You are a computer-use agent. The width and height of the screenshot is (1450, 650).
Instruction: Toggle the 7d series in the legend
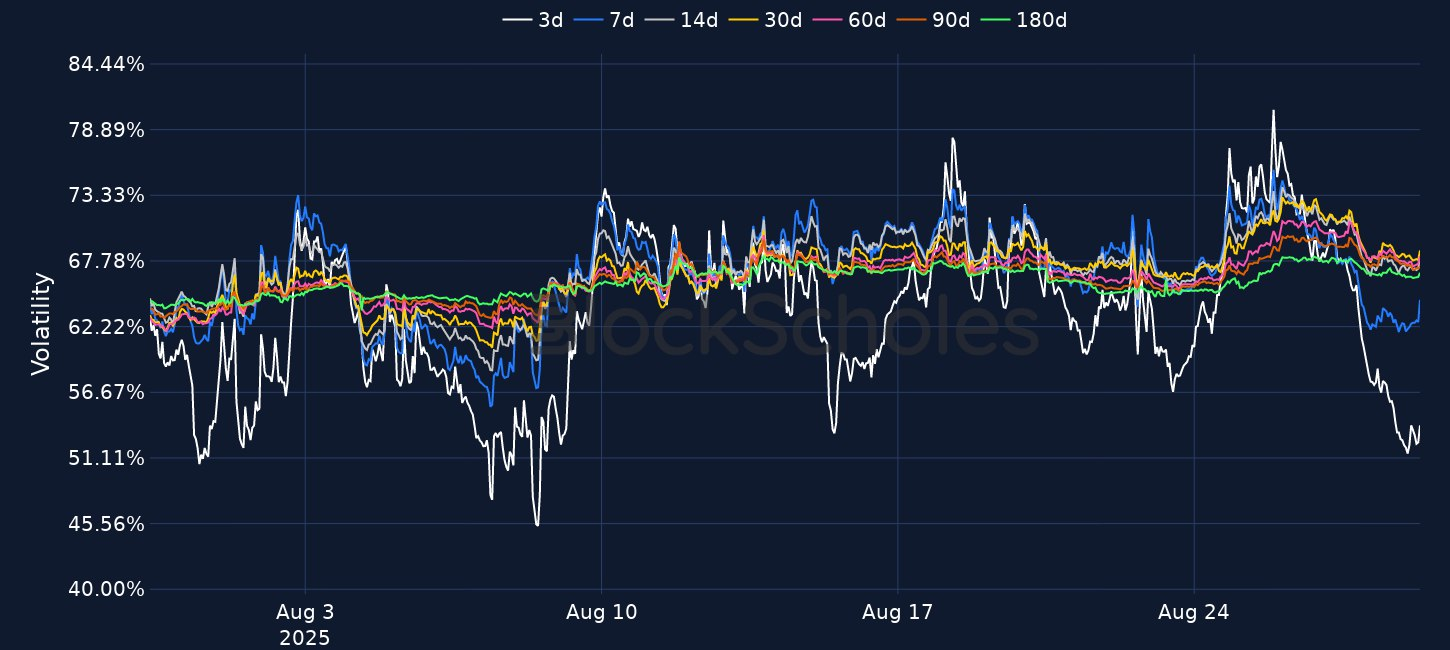tap(604, 19)
